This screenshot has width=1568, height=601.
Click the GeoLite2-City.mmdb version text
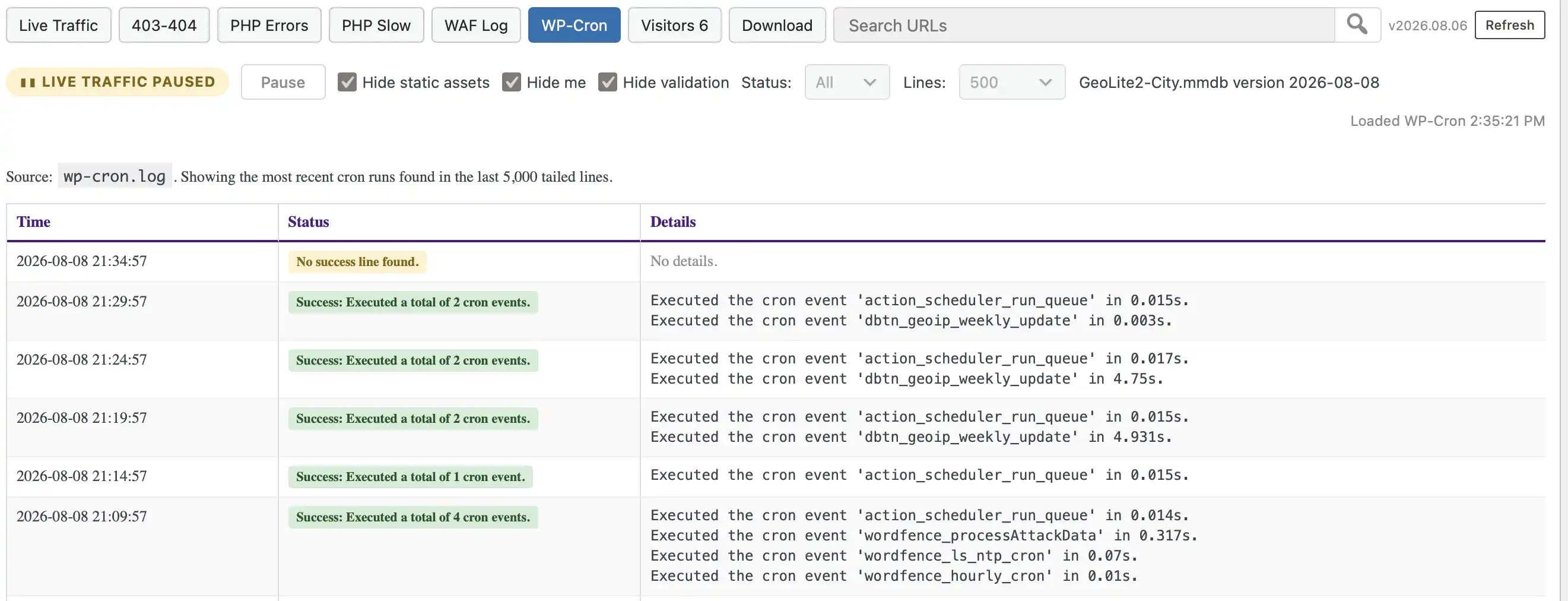1229,82
